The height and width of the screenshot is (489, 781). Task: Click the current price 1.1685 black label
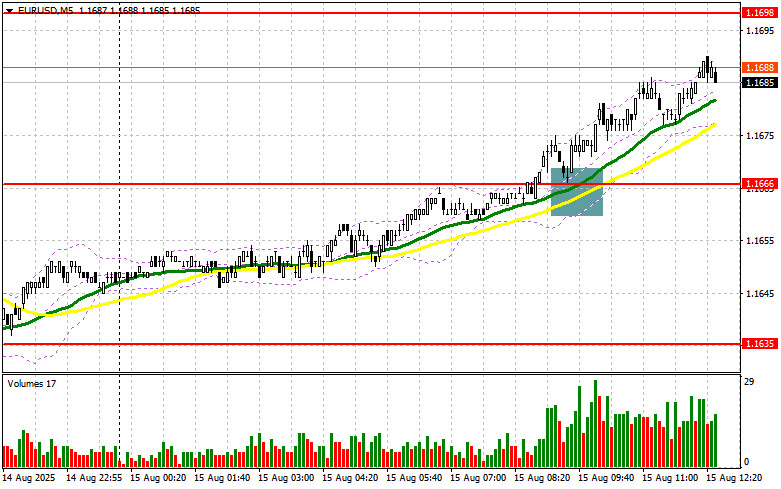(759, 82)
